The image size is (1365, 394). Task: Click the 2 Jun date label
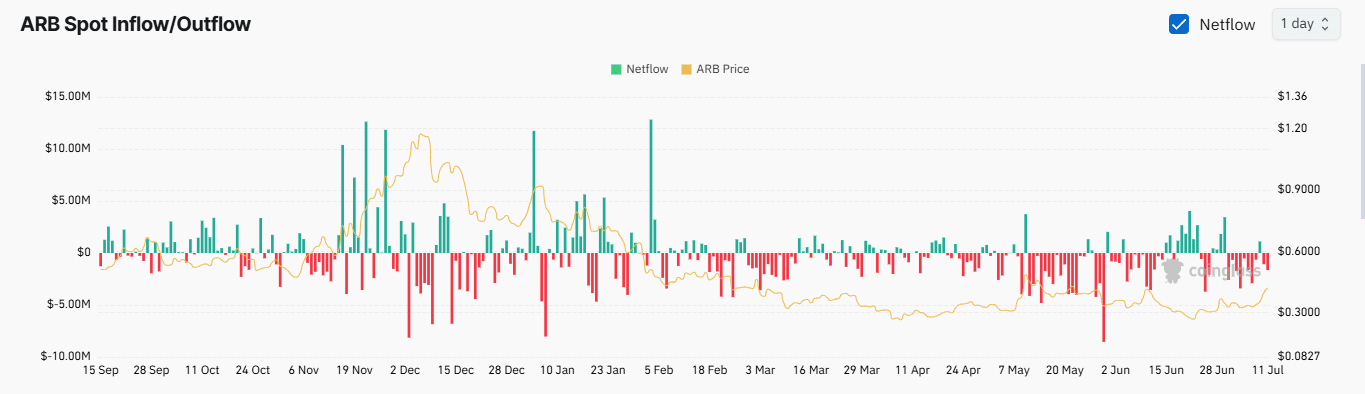coord(1115,370)
